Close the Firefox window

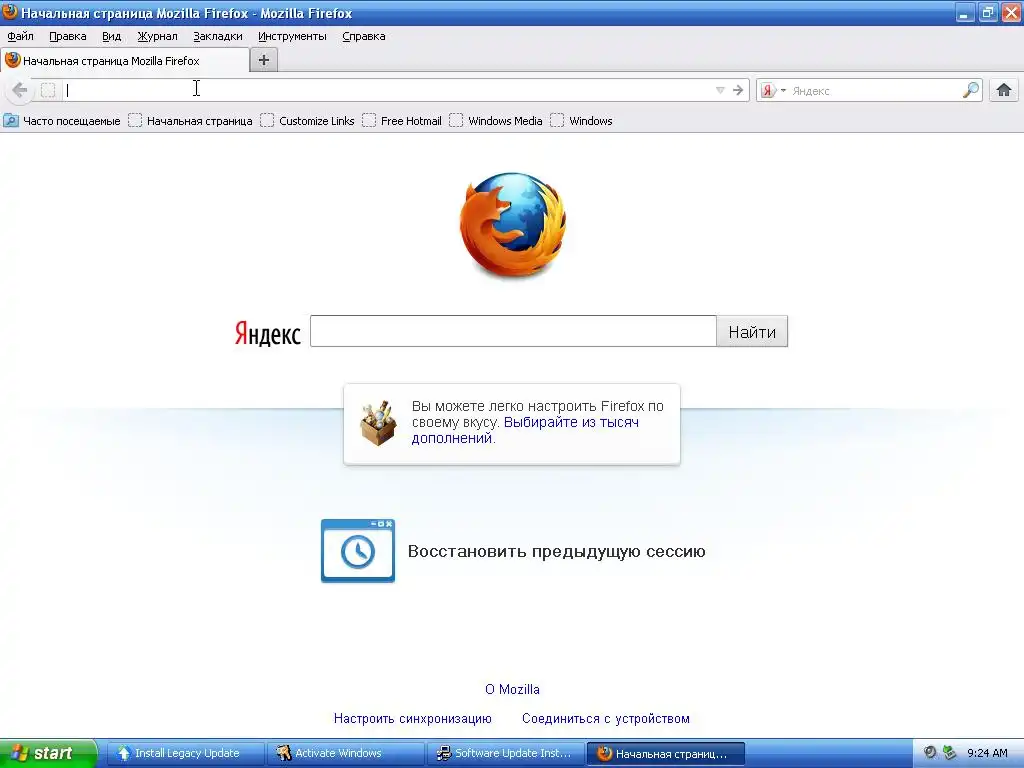click(1012, 12)
